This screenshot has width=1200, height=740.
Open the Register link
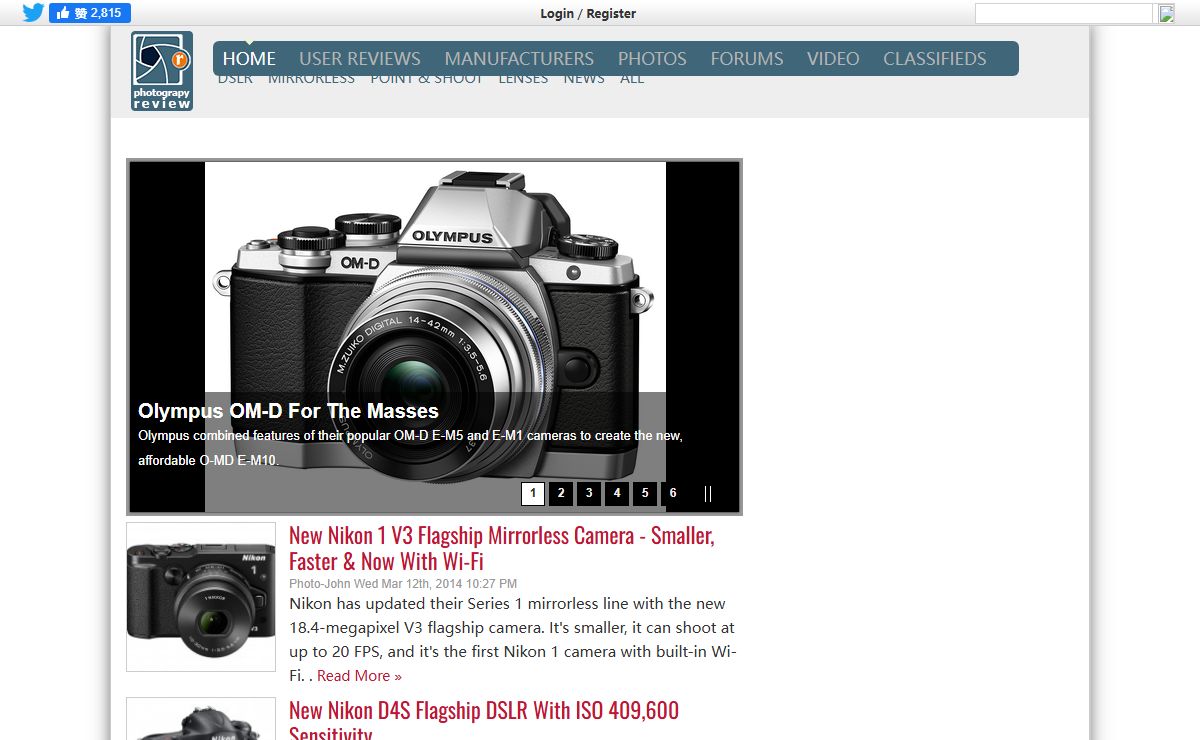pyautogui.click(x=611, y=13)
